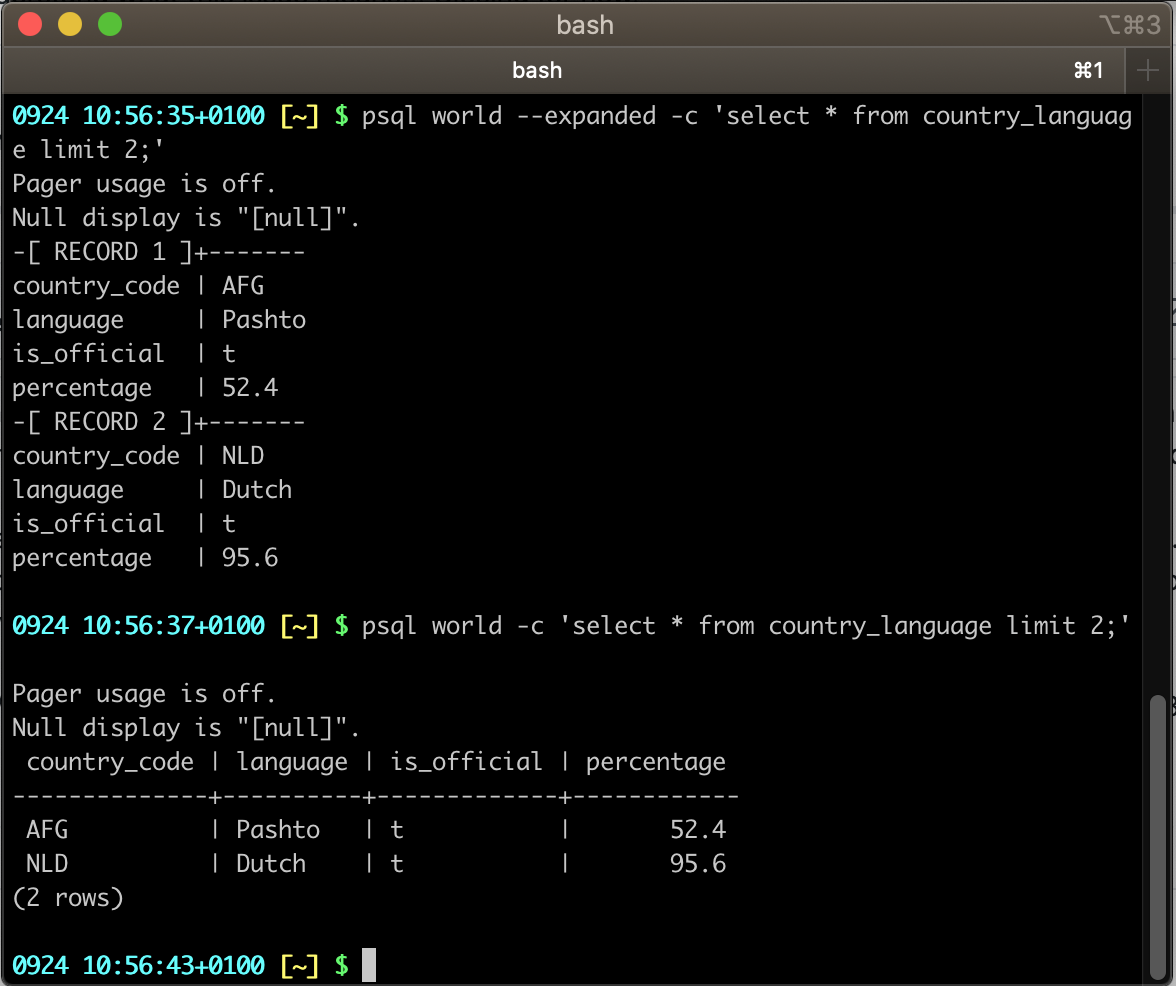The width and height of the screenshot is (1176, 986).
Task: Click Pashto value under RECORD 1
Action: [x=264, y=320]
